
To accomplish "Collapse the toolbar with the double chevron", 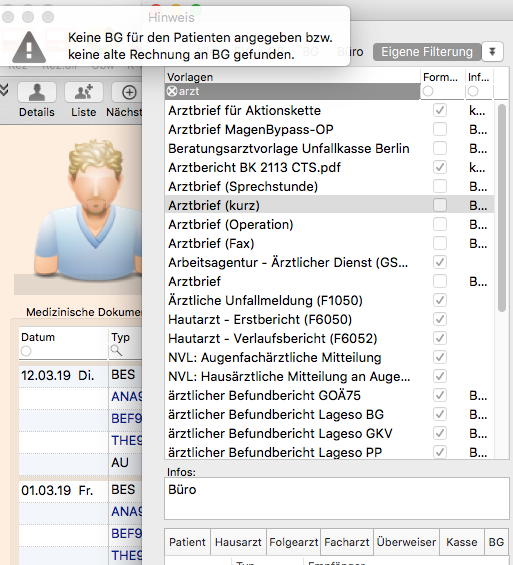I will [x=4, y=90].
